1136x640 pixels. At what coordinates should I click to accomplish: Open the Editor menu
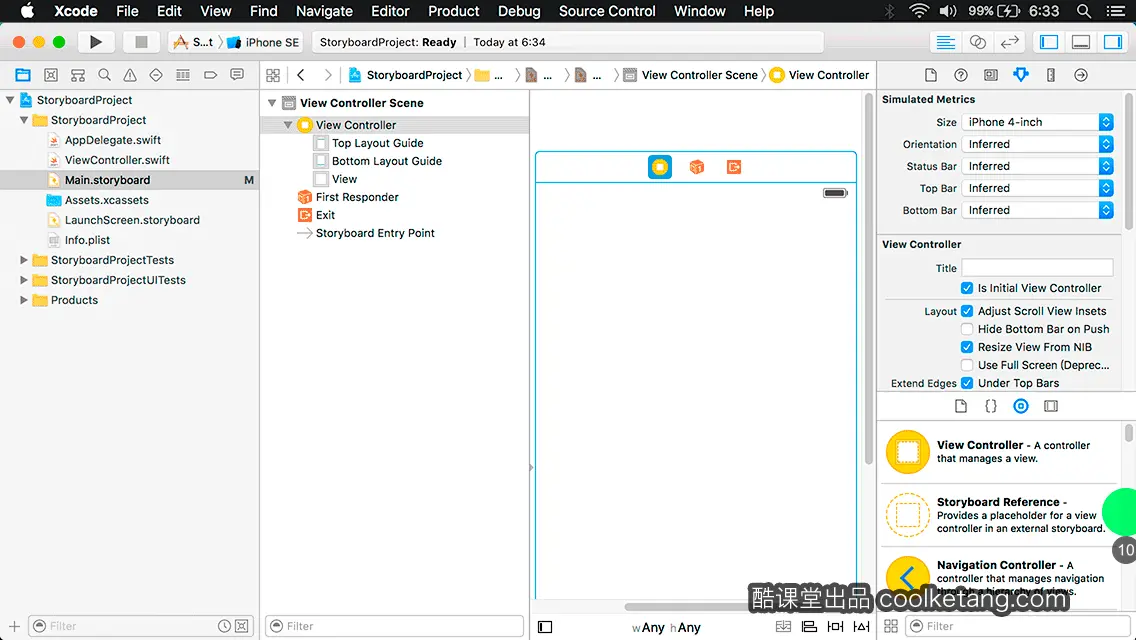390,11
